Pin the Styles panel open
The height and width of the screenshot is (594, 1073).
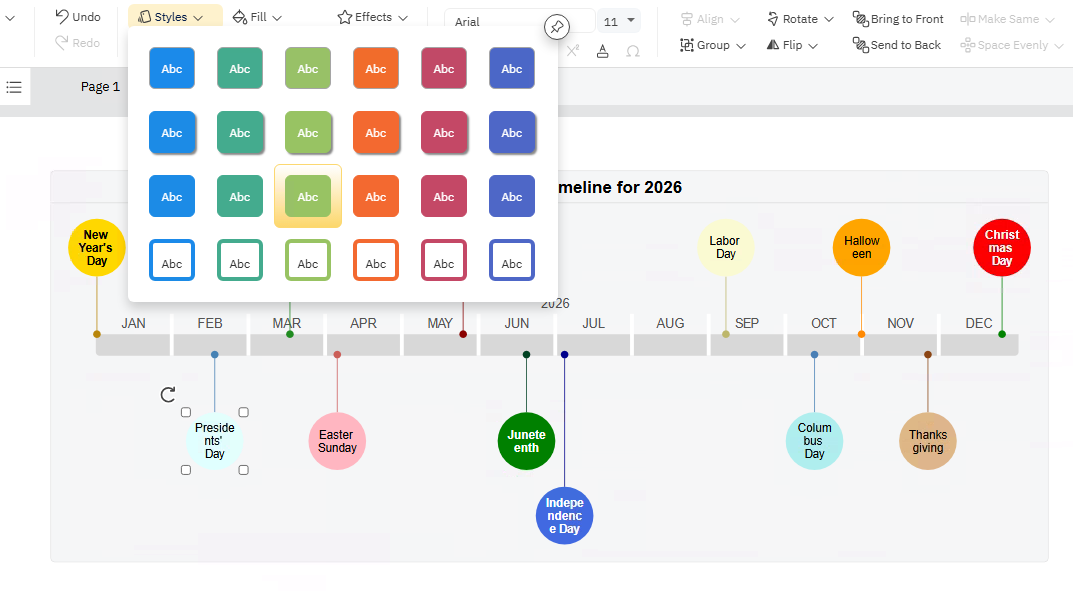[x=557, y=27]
